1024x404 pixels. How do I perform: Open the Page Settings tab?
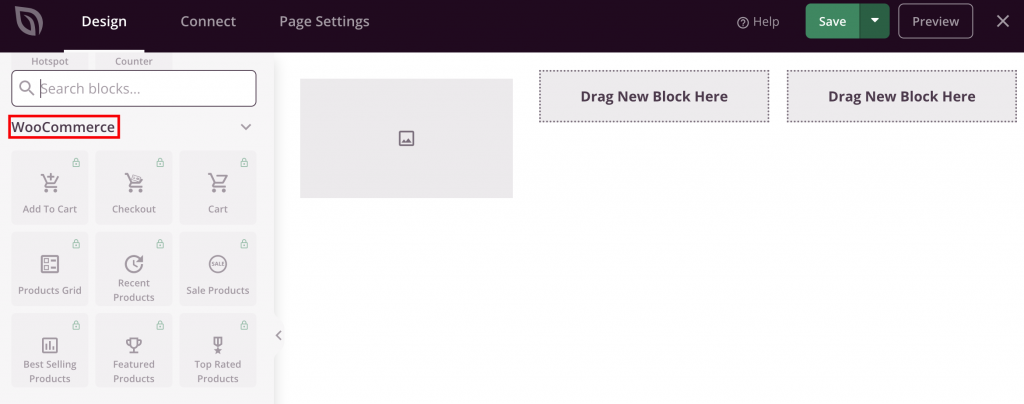(324, 21)
